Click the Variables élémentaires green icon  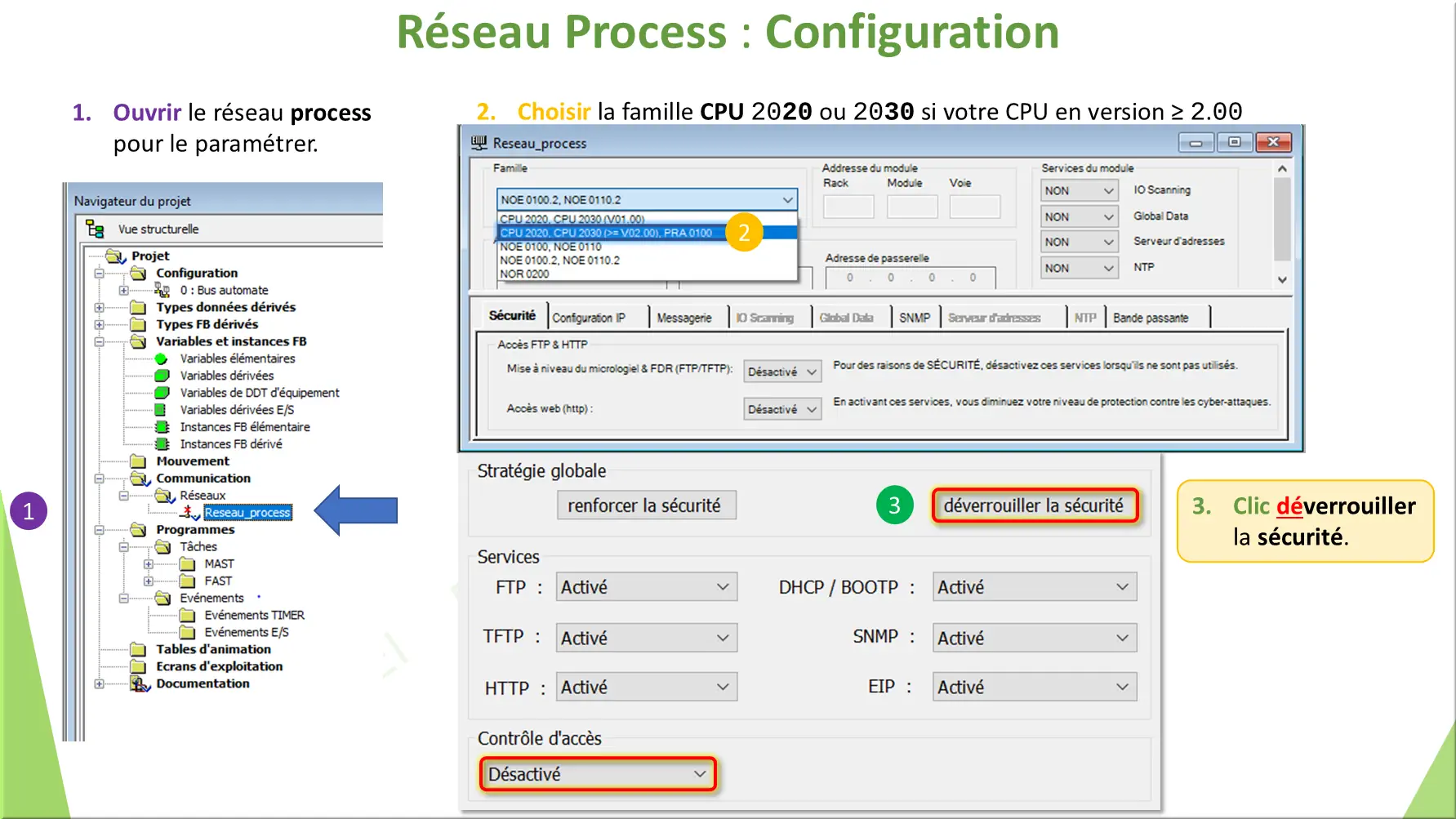[x=162, y=358]
